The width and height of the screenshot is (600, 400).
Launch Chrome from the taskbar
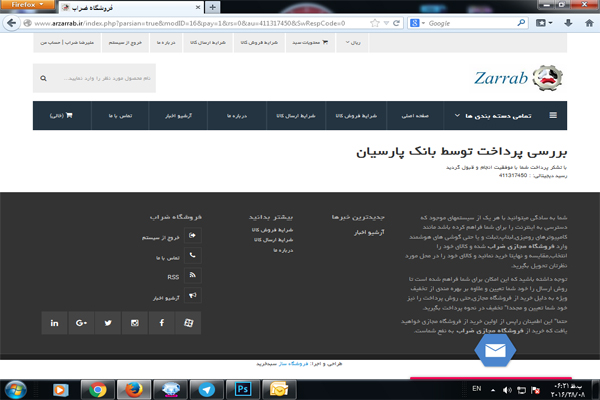tap(98, 390)
